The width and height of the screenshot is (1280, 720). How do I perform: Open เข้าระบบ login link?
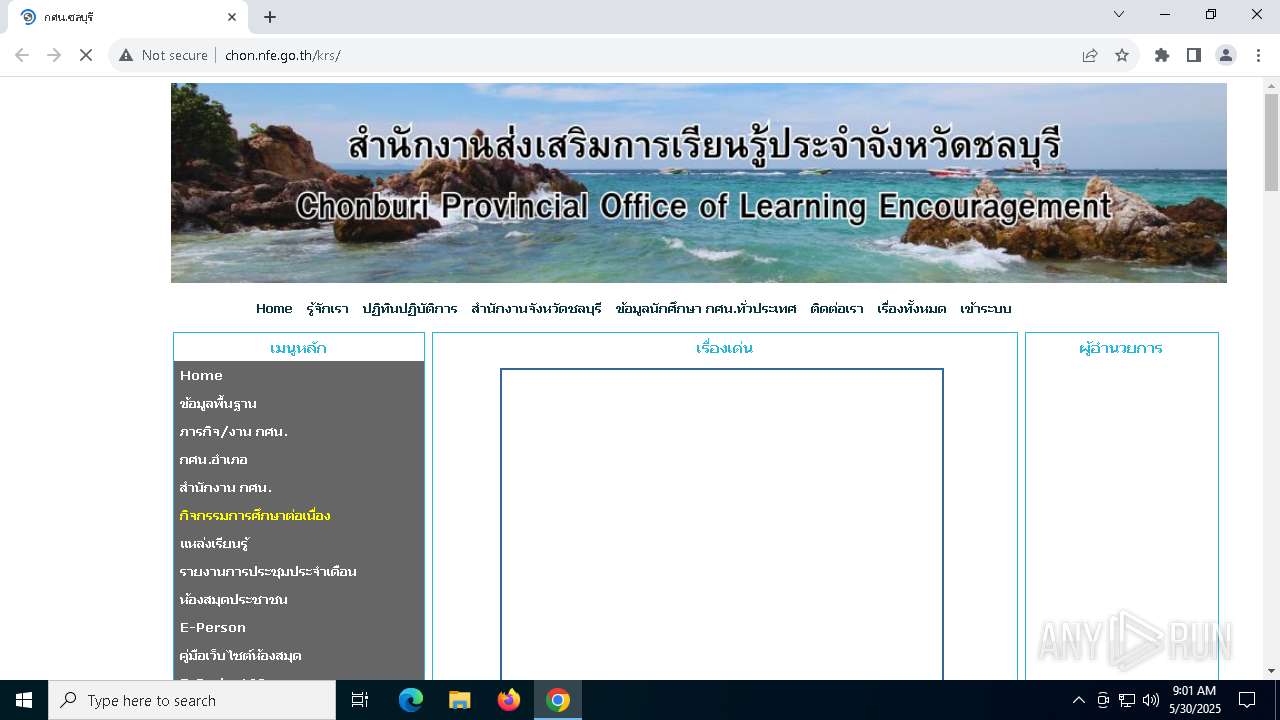[986, 309]
